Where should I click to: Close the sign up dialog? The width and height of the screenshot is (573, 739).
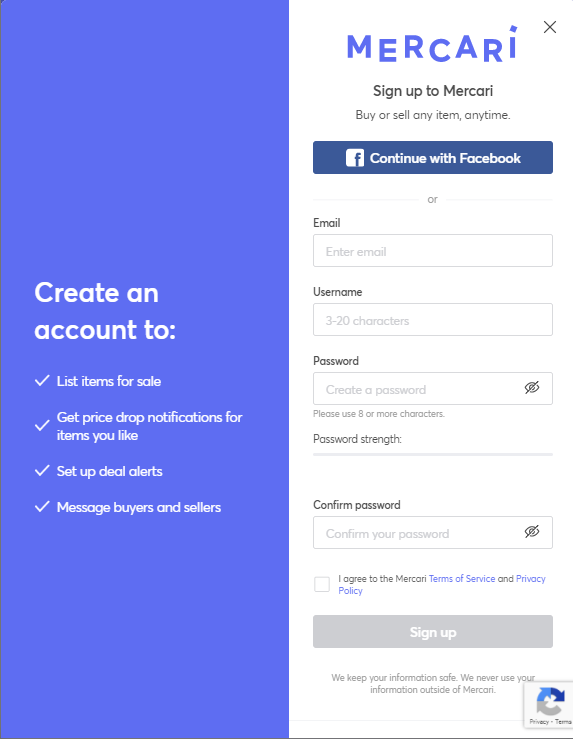pyautogui.click(x=549, y=27)
